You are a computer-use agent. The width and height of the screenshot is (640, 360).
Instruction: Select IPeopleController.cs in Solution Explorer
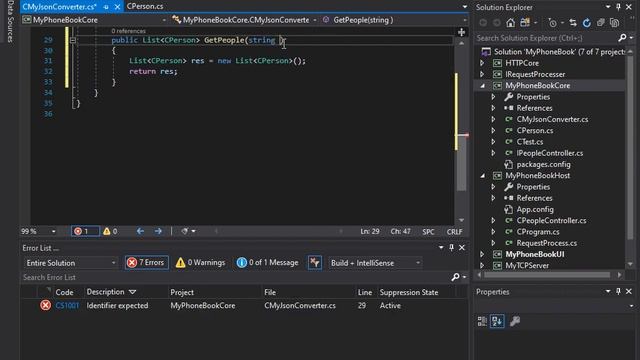click(x=549, y=153)
